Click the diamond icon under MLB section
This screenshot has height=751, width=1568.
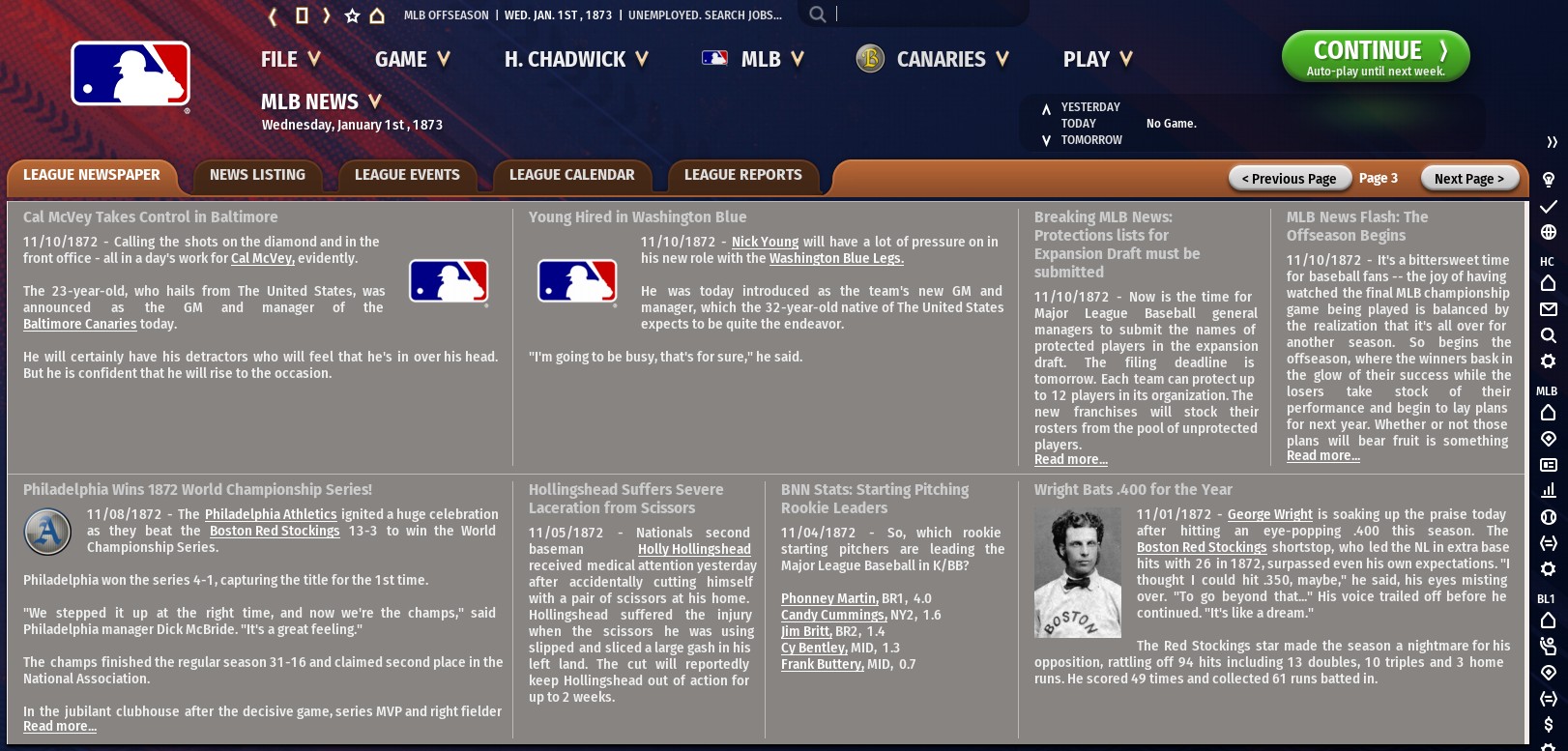1548,439
